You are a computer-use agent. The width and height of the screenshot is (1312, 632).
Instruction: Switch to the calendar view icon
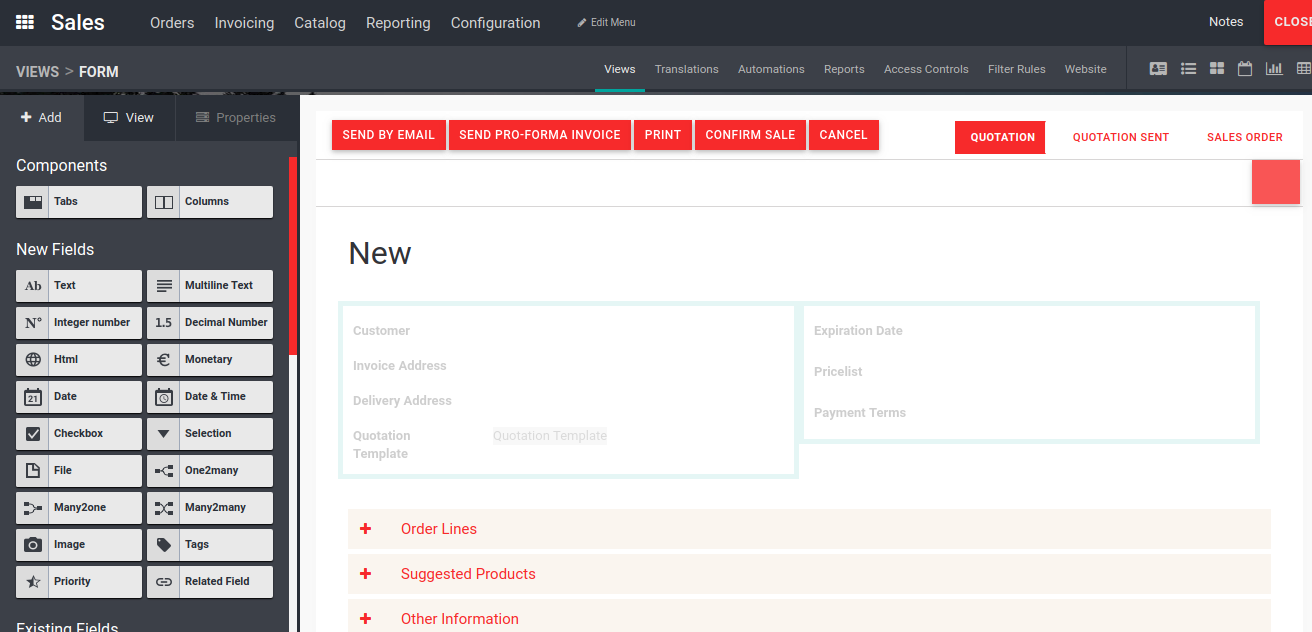pos(1245,69)
